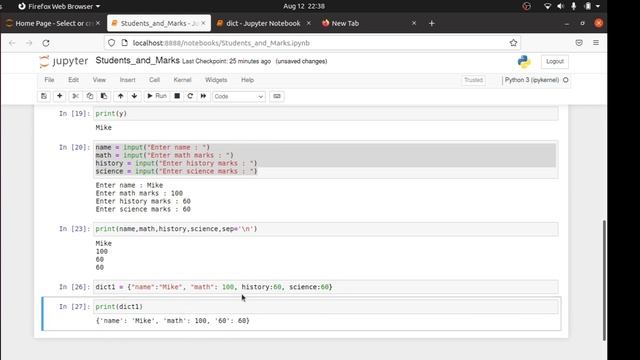Open the Edit menu
Image resolution: width=640 pixels, height=360 pixels.
[x=73, y=80]
